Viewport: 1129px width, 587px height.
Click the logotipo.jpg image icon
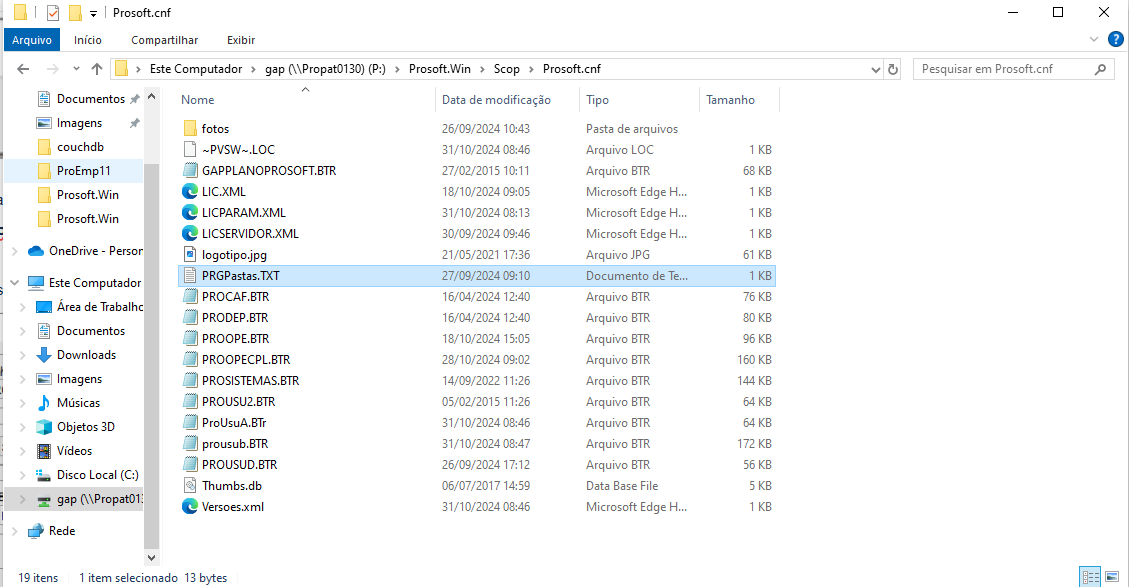[190, 254]
